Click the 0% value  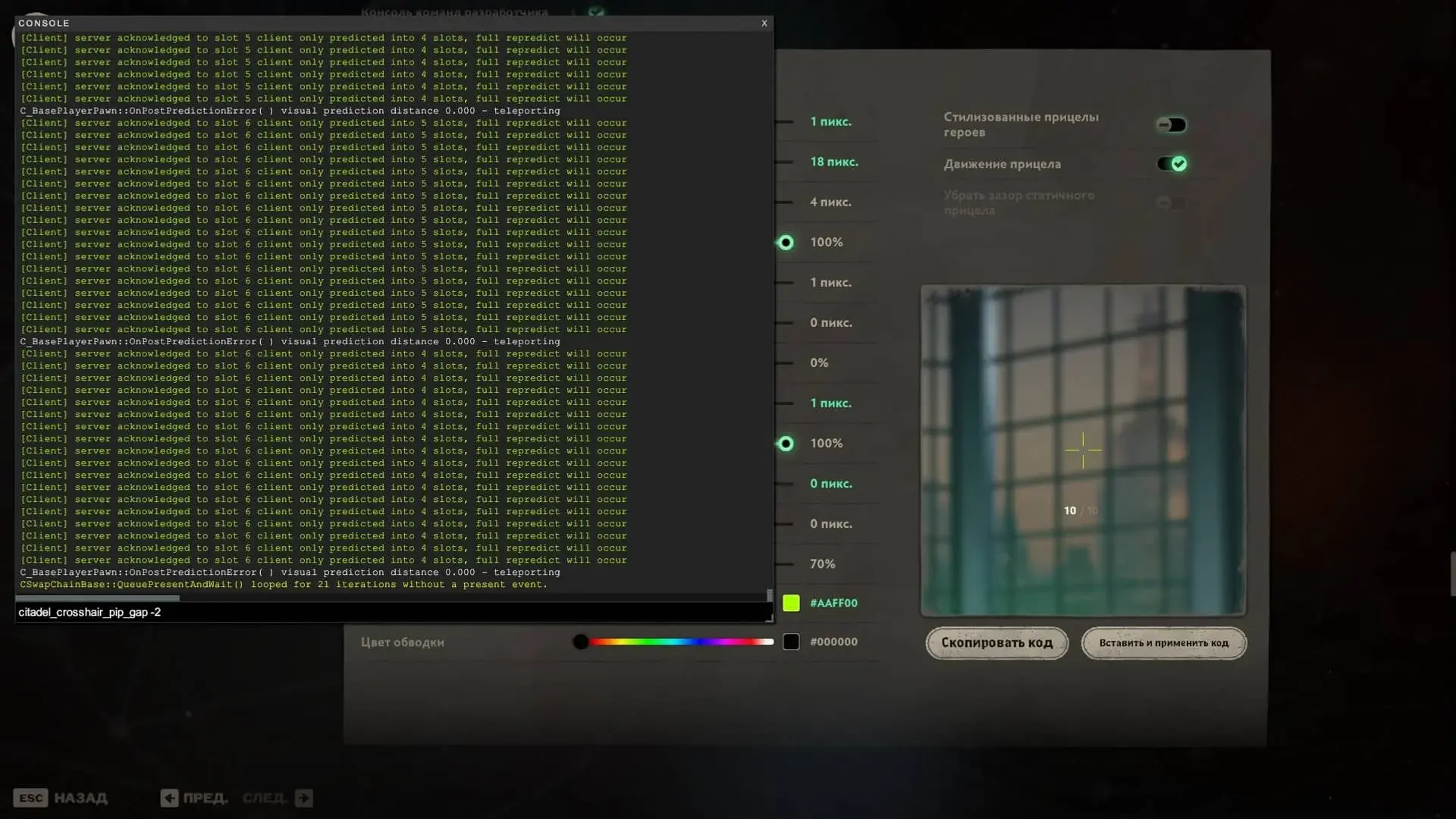pyautogui.click(x=819, y=363)
